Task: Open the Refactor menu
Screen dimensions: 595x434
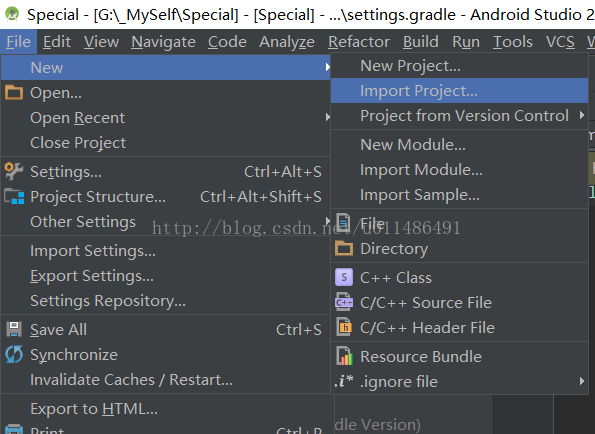Action: tap(359, 42)
